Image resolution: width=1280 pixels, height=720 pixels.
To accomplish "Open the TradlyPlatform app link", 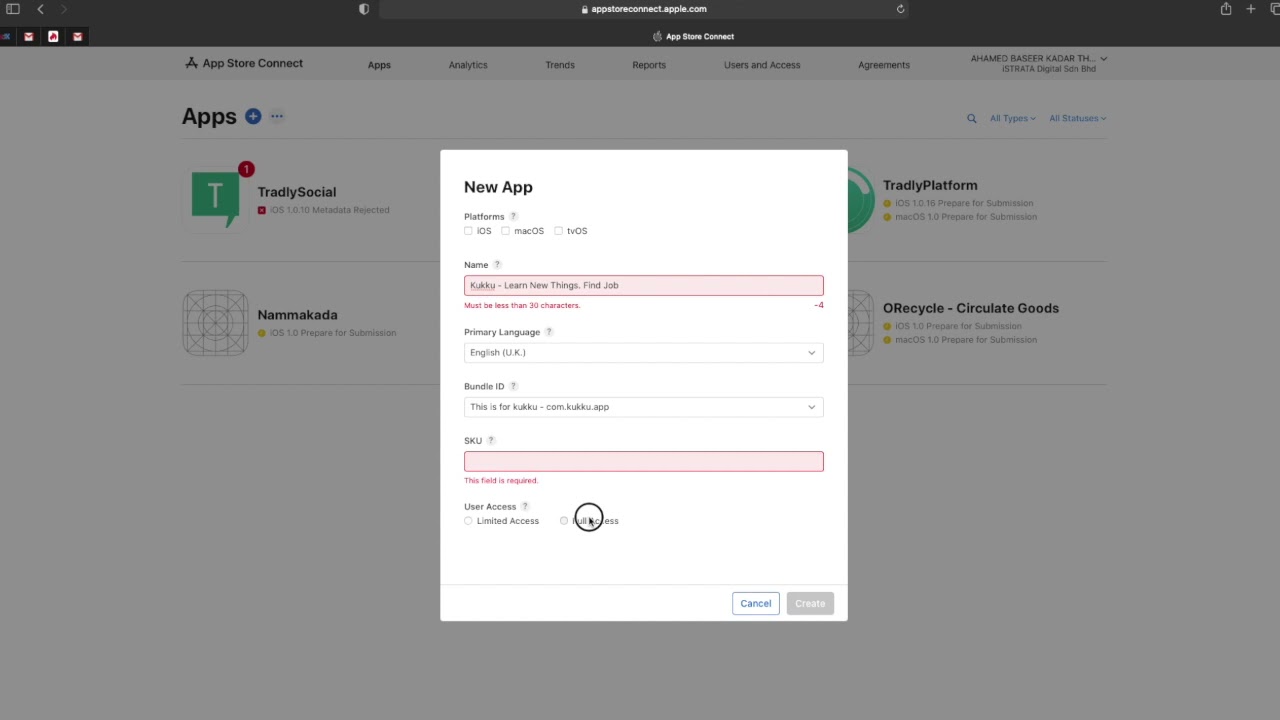I will point(930,185).
